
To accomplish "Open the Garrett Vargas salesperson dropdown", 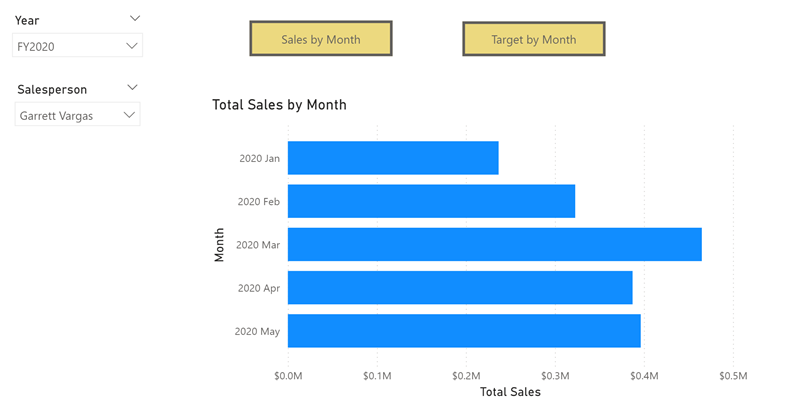I will [77, 115].
